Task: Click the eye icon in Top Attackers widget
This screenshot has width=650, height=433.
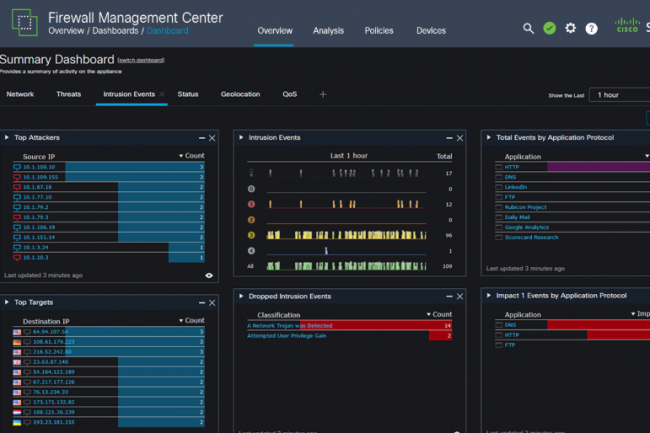Action: click(x=209, y=275)
